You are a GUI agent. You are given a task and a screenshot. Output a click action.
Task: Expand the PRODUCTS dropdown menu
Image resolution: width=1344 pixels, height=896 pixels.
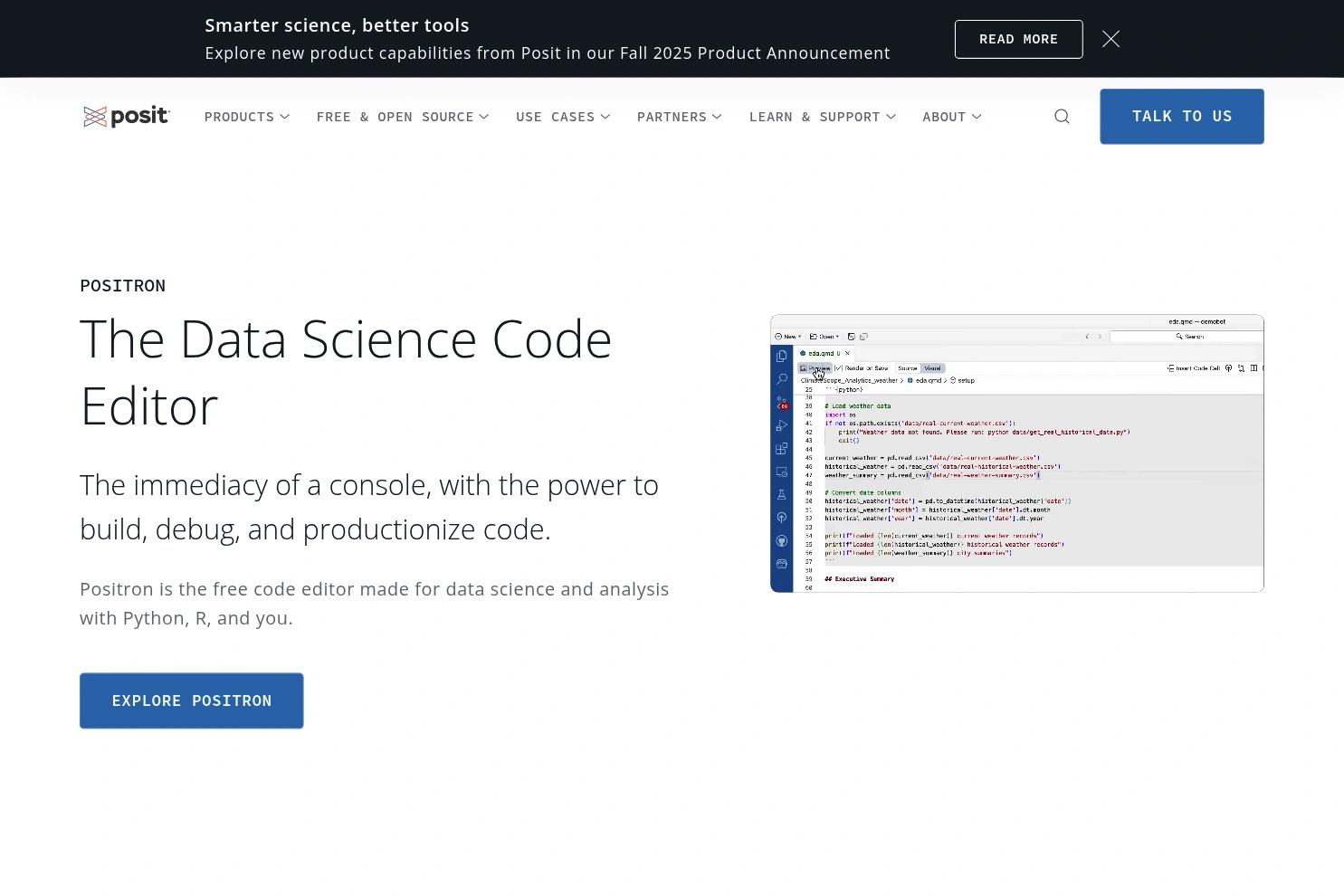pyautogui.click(x=247, y=117)
